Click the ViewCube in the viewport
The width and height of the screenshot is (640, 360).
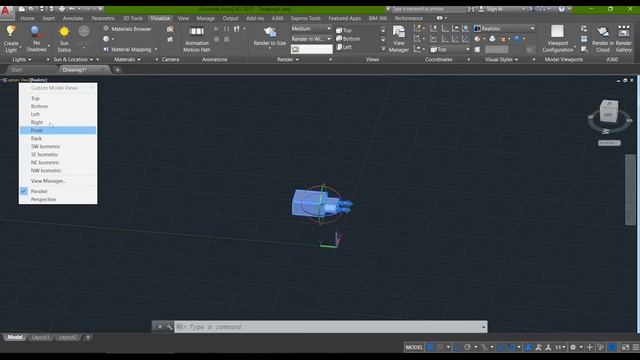pyautogui.click(x=609, y=111)
